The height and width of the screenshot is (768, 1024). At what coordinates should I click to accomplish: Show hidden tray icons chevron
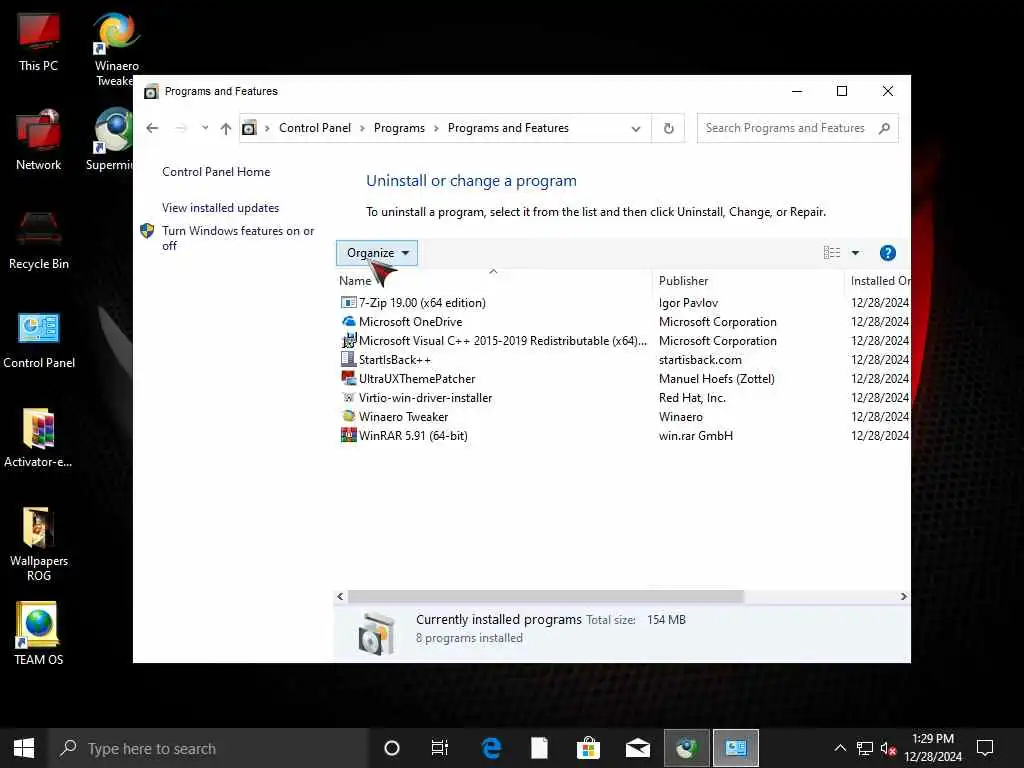[x=840, y=748]
